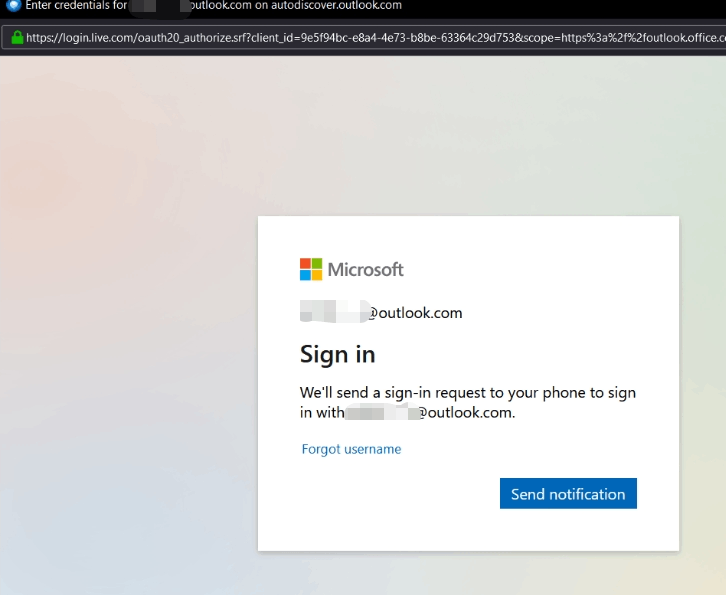Click the Sign in heading text

338,355
